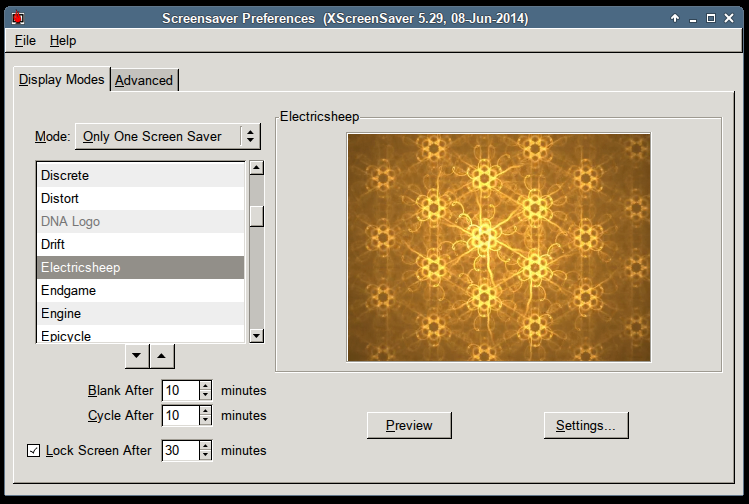Click the up arrow below the screensaver list
Viewport: 749px width, 504px height.
pyautogui.click(x=164, y=356)
